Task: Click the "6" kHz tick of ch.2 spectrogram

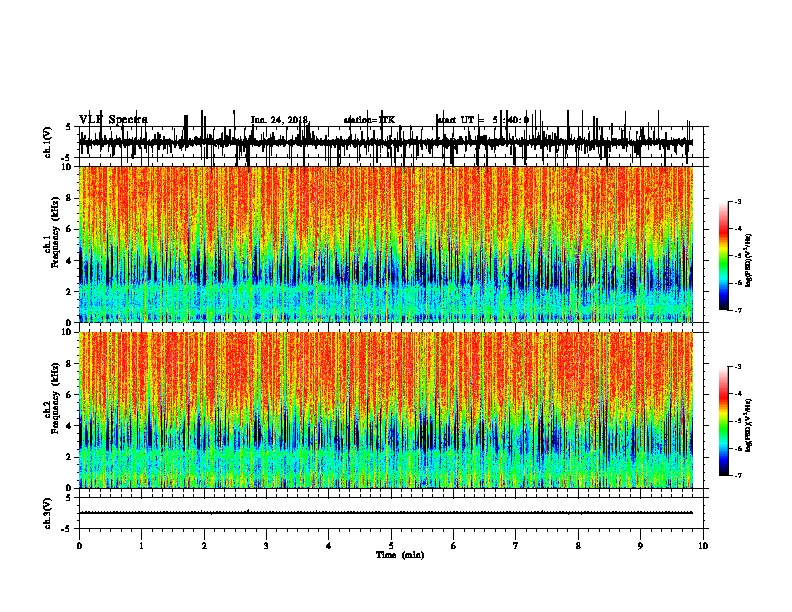Action: coord(70,395)
